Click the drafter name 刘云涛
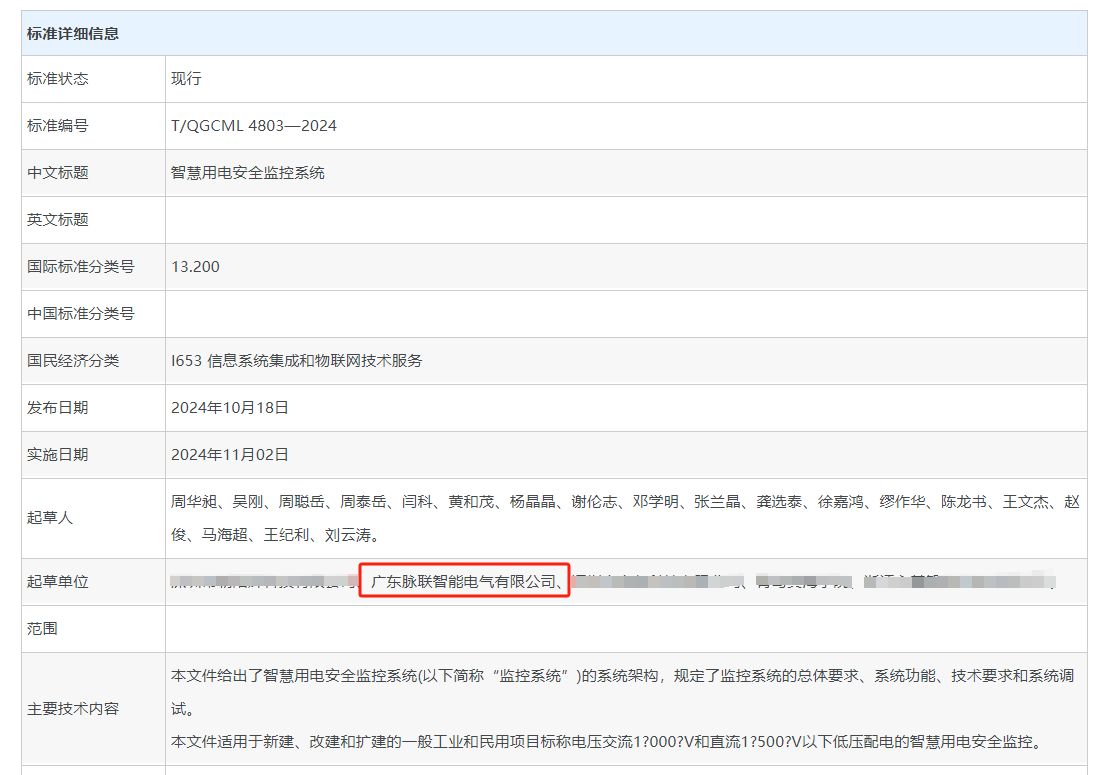 pyautogui.click(x=349, y=535)
